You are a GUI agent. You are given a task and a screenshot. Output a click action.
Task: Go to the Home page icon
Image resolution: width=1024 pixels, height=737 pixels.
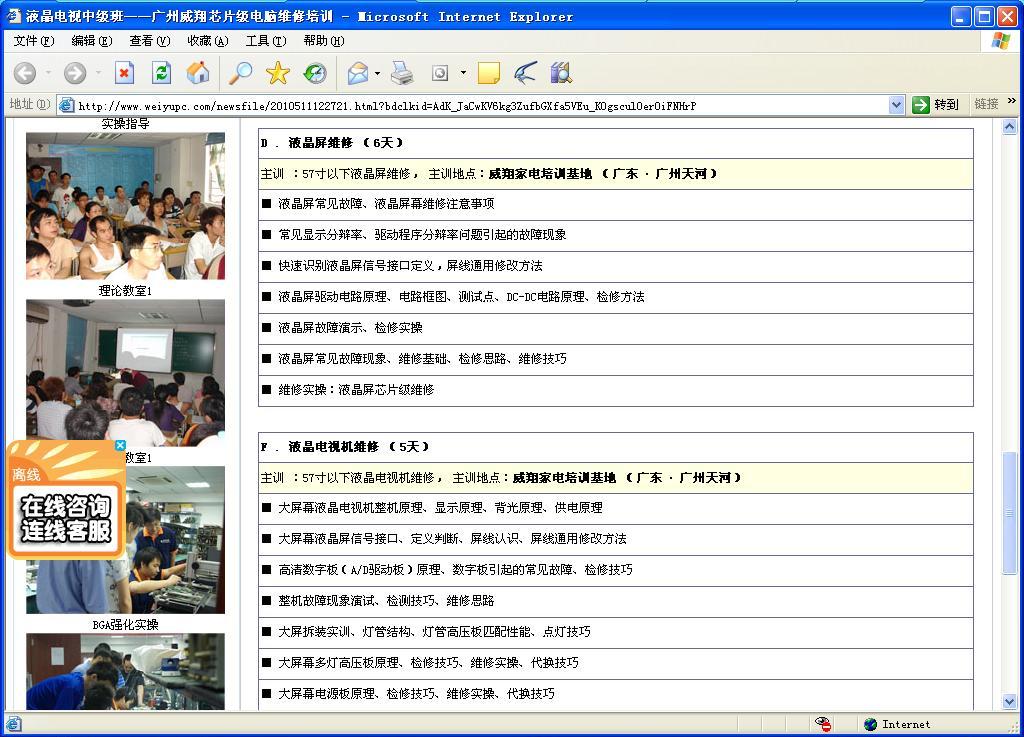pyautogui.click(x=198, y=73)
